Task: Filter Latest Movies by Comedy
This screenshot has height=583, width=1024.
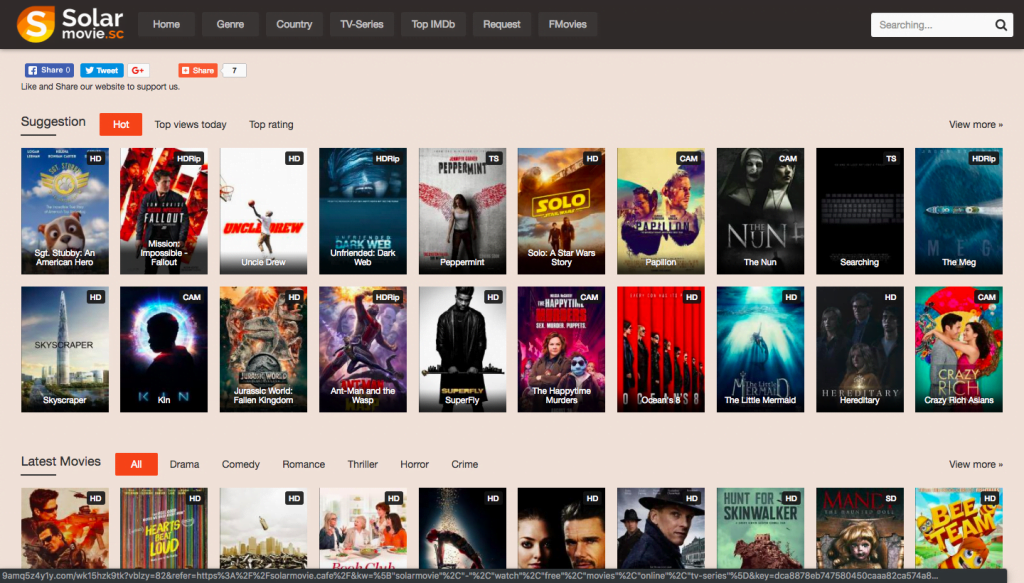Action: (241, 464)
